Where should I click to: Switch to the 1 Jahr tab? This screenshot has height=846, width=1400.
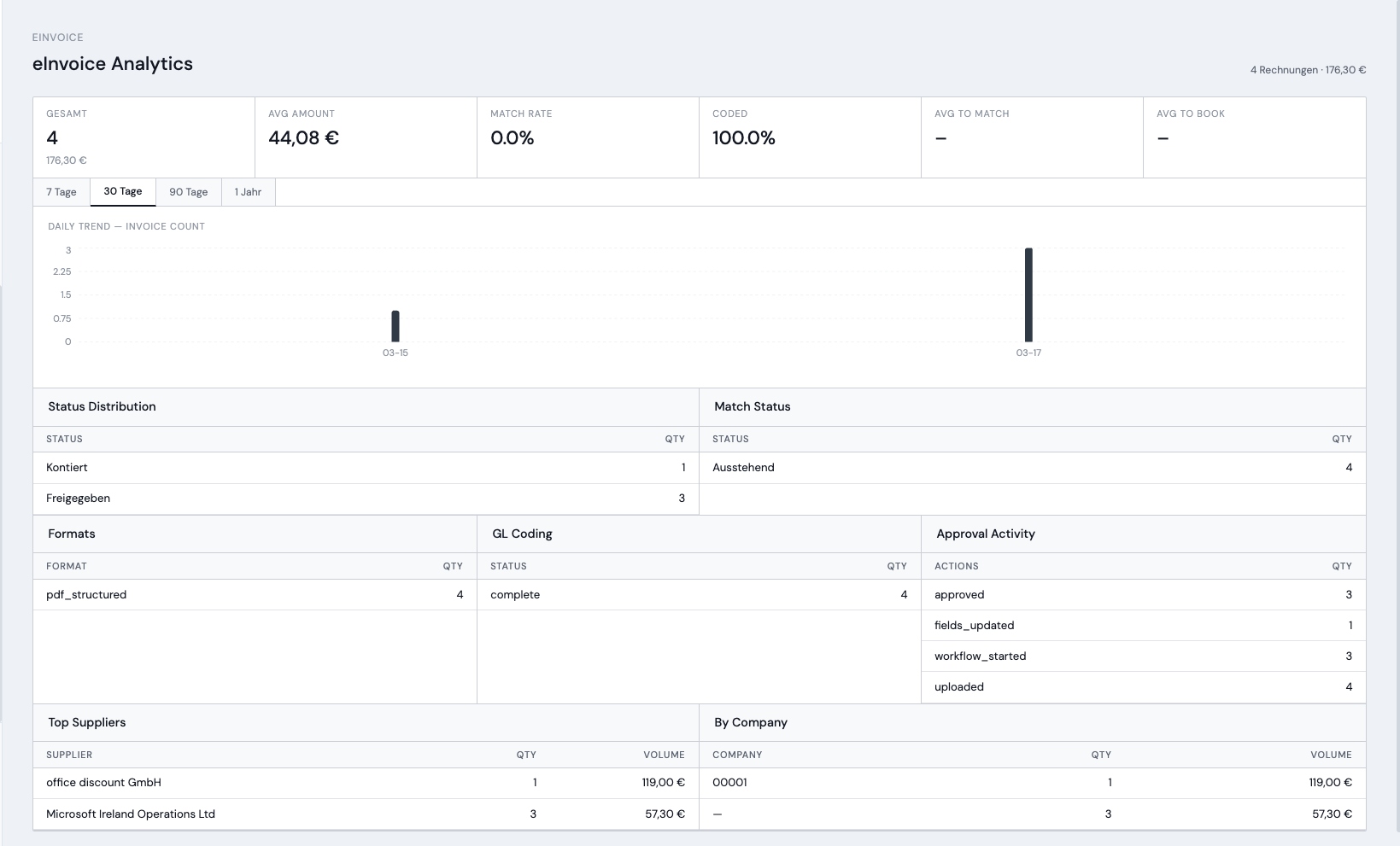click(x=248, y=192)
